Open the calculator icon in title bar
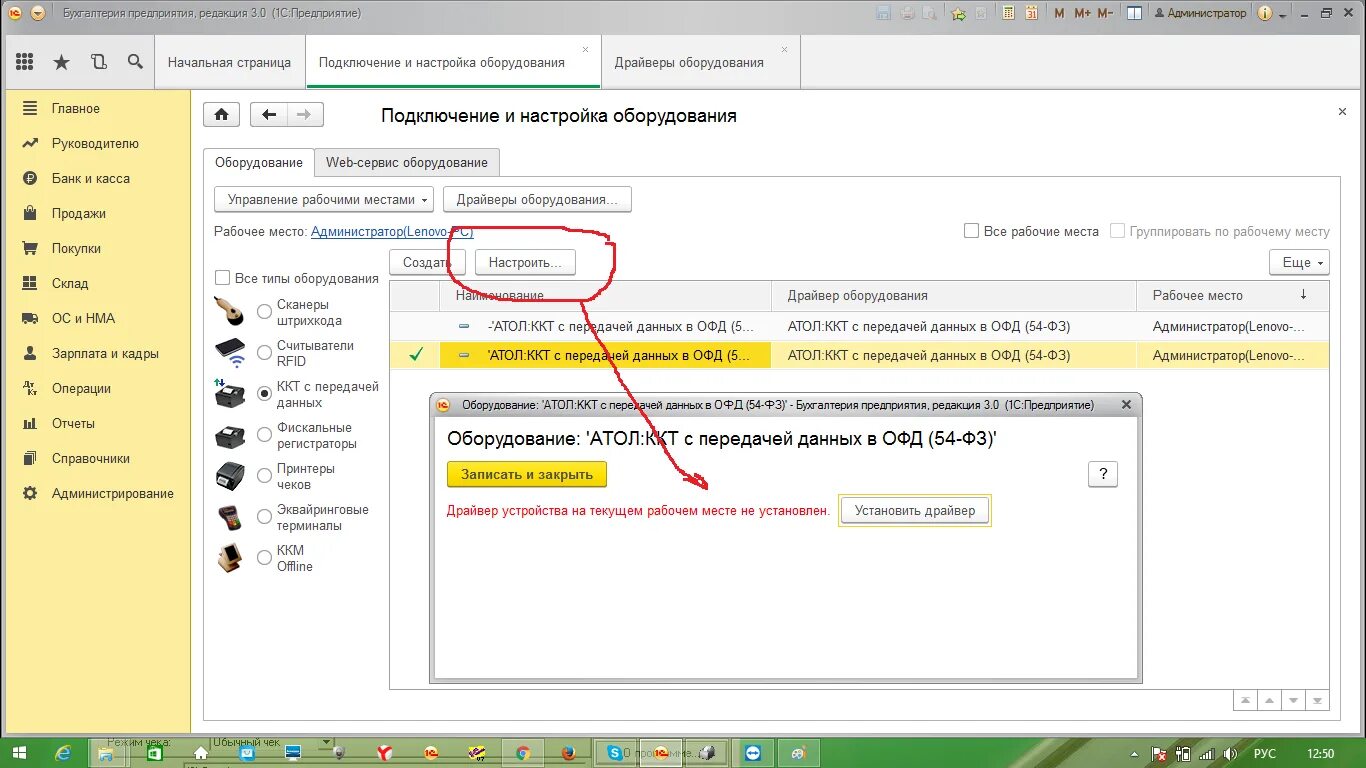1366x768 pixels. pos(1008,13)
